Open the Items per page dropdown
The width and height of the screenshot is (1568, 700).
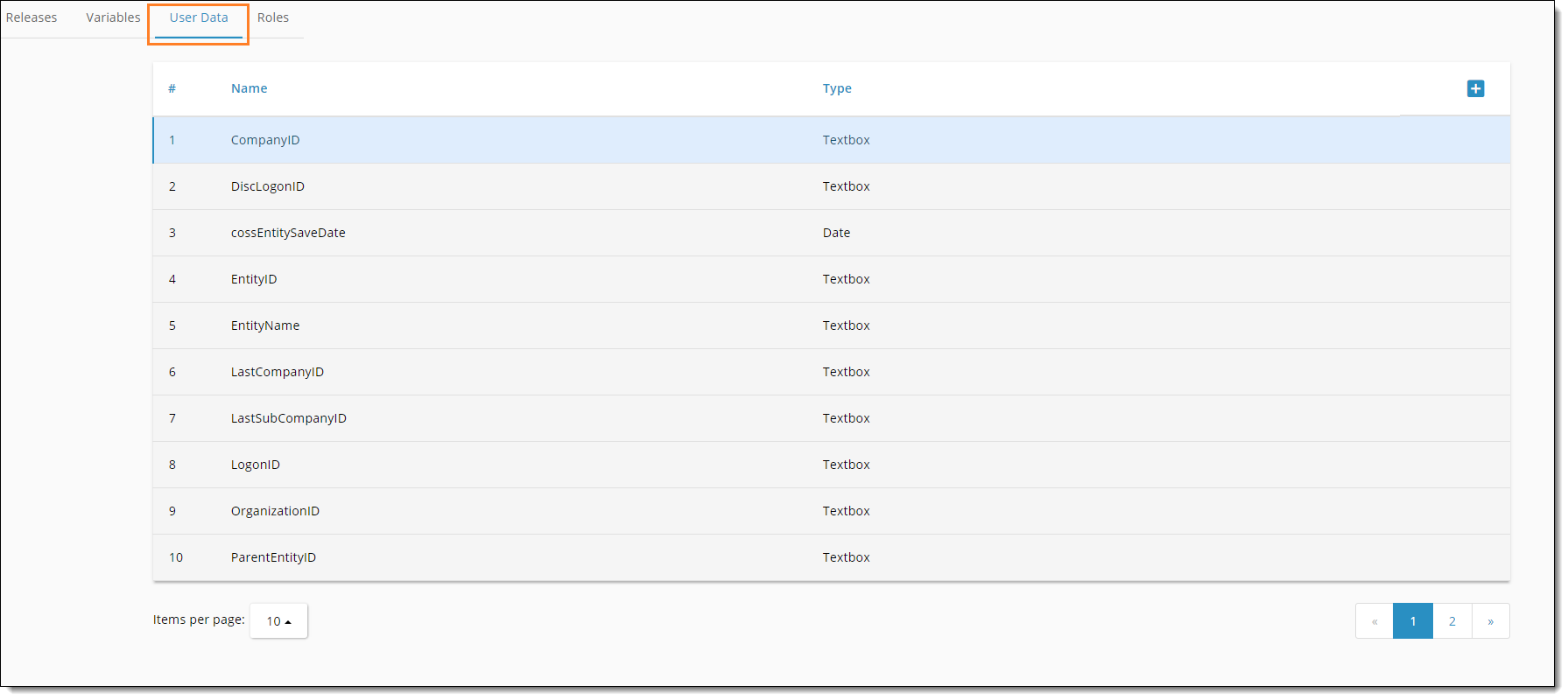278,620
